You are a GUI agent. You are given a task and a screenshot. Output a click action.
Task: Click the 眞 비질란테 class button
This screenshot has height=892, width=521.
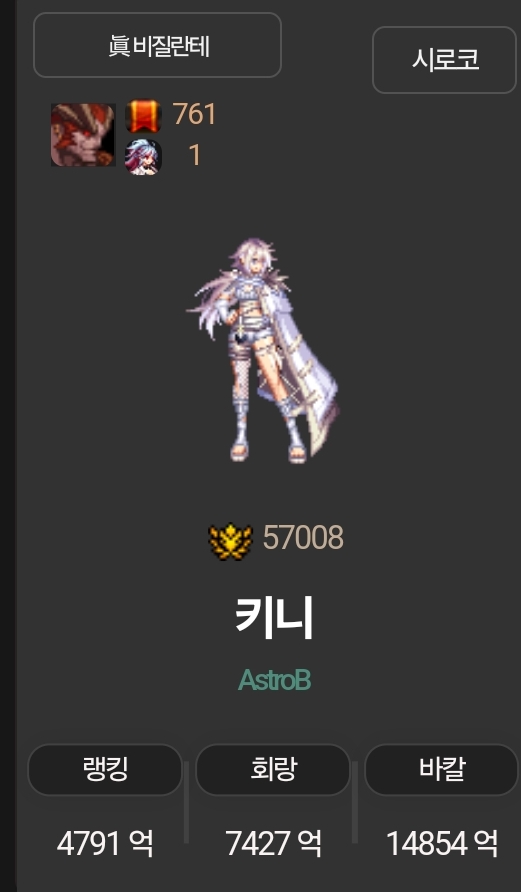click(x=158, y=45)
